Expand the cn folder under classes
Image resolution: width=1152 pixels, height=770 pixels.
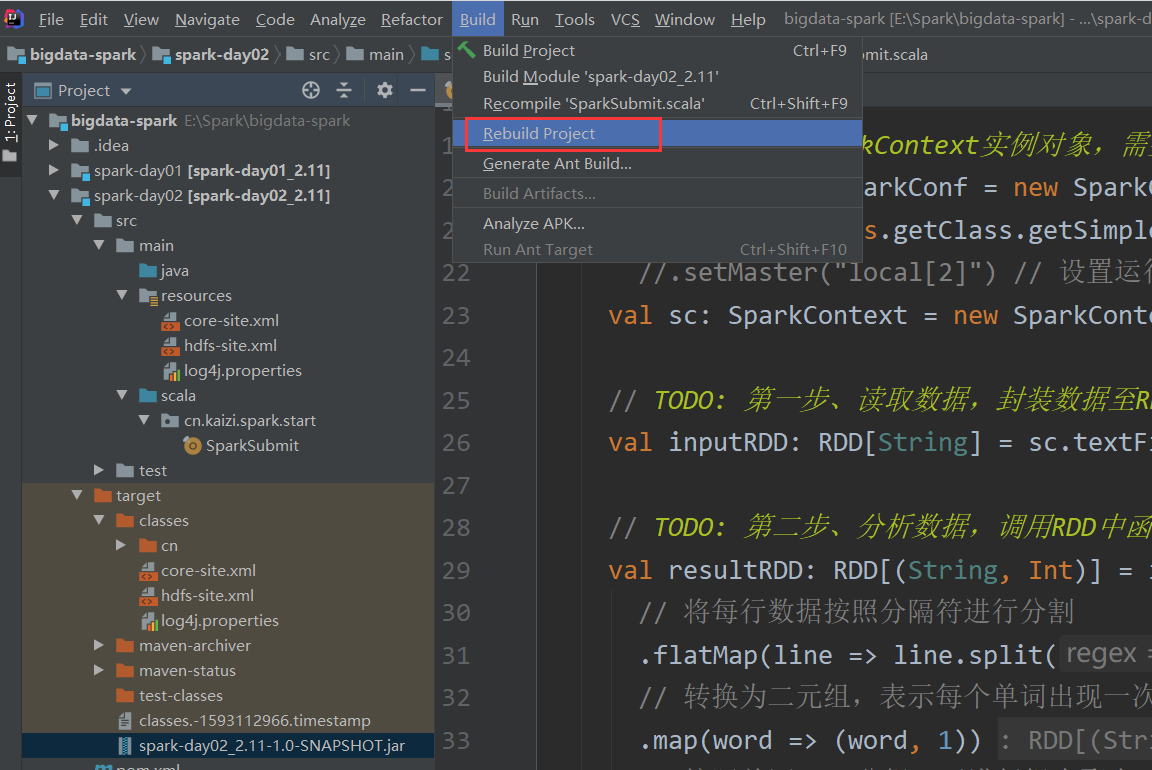pos(122,545)
